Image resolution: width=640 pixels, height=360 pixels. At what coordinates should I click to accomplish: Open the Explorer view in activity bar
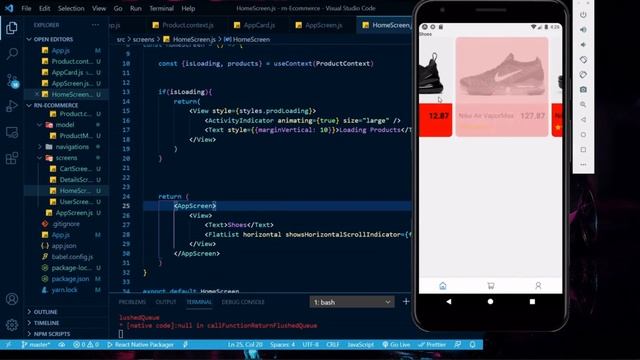pyautogui.click(x=12, y=28)
